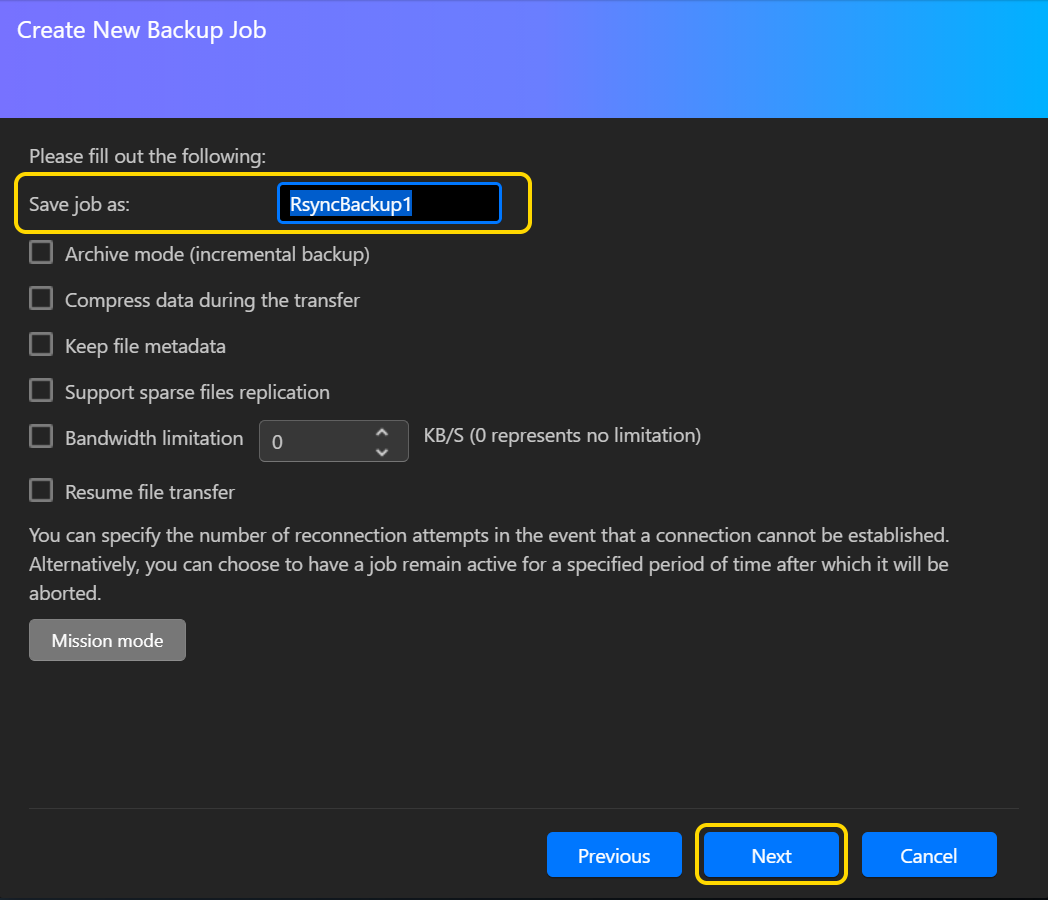1048x900 pixels.
Task: Go back with the Previous button
Action: point(614,855)
